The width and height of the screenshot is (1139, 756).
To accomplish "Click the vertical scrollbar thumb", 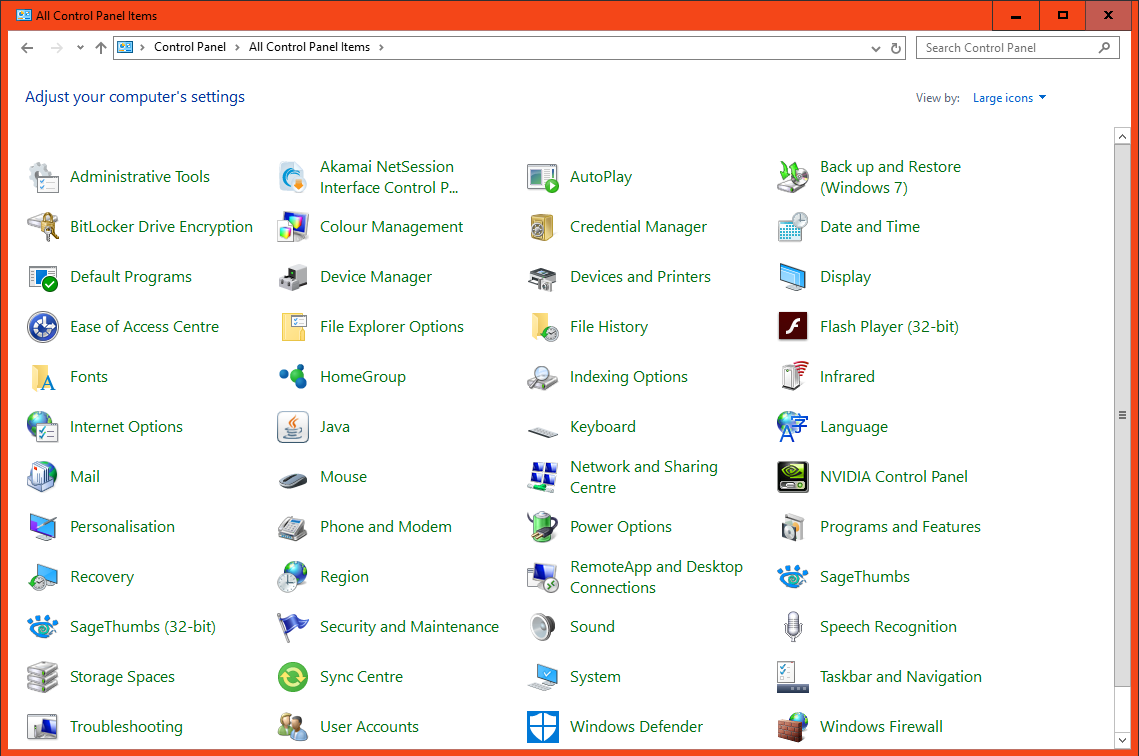I will (x=1122, y=415).
